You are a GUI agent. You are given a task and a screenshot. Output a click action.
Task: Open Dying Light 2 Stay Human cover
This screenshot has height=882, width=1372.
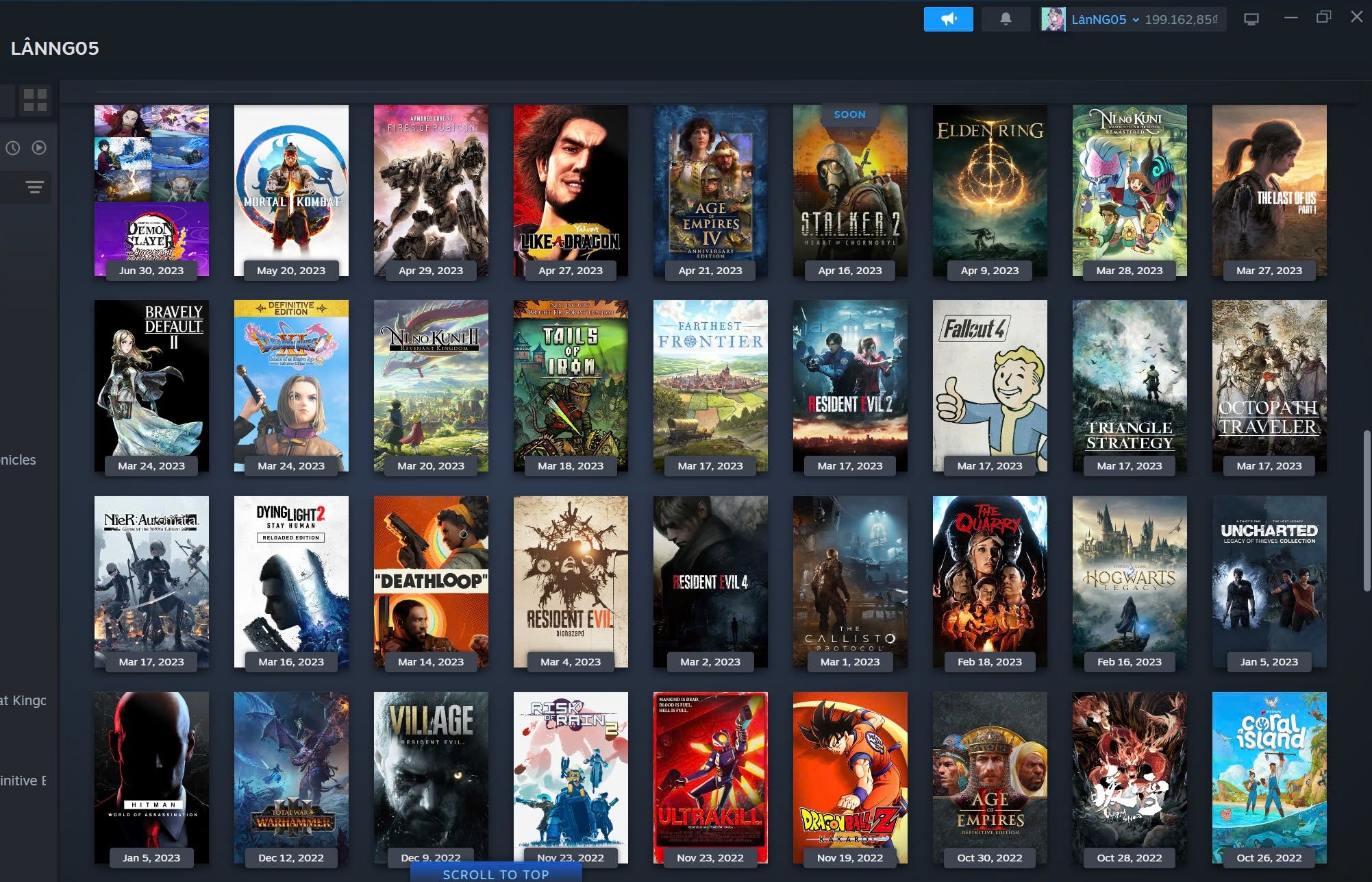(x=291, y=582)
